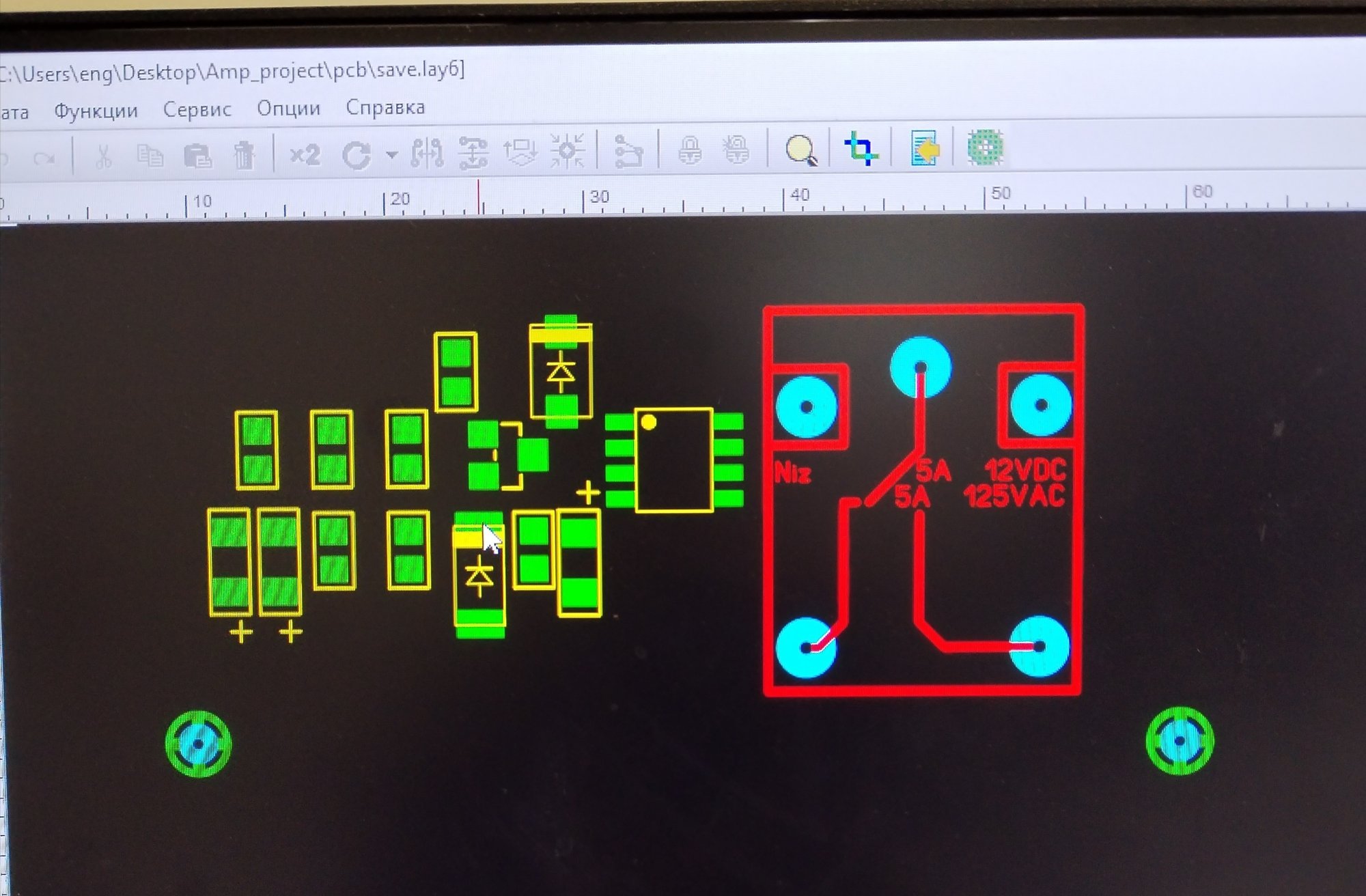The image size is (1366, 896).
Task: Open the Функции menu
Action: [x=96, y=111]
